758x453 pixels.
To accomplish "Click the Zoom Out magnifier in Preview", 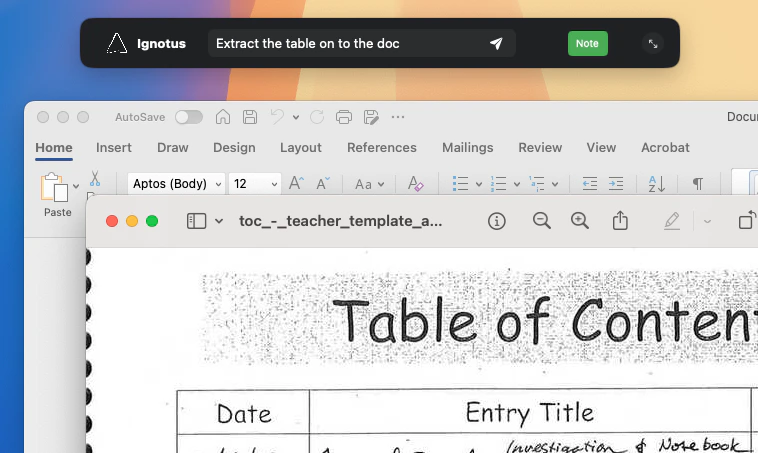I will point(541,221).
